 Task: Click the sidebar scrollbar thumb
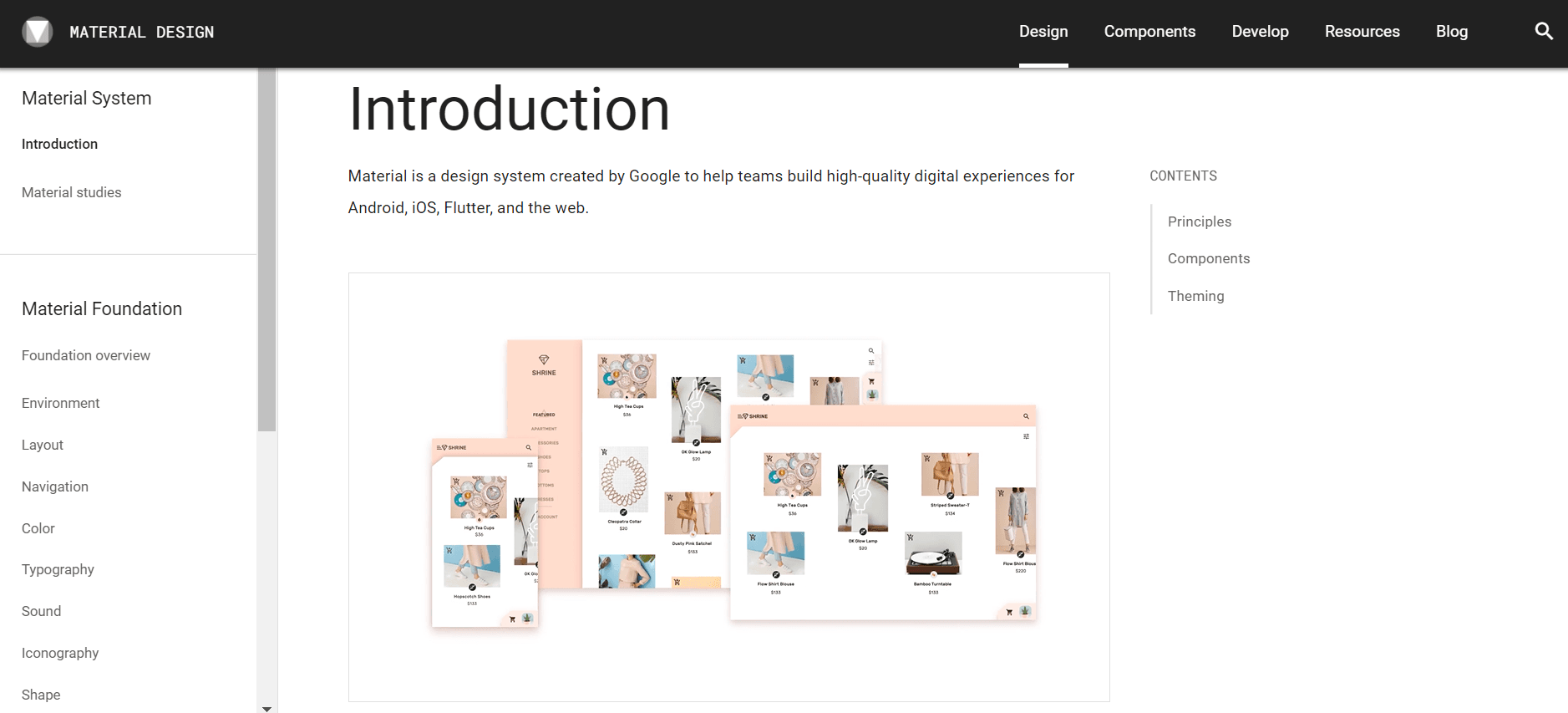pyautogui.click(x=266, y=250)
